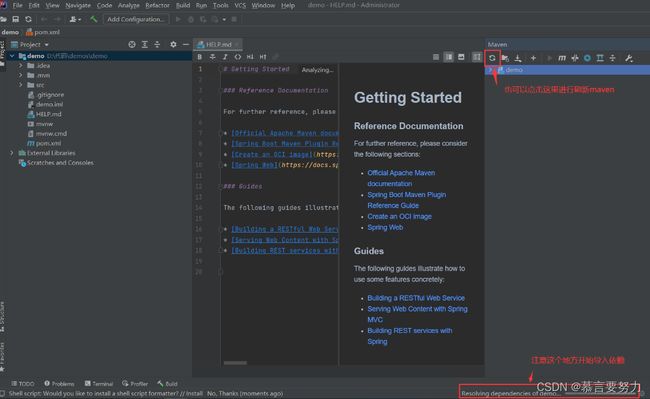Click the Stop square icon in toolbar
The width and height of the screenshot is (650, 399).
(x=234, y=19)
